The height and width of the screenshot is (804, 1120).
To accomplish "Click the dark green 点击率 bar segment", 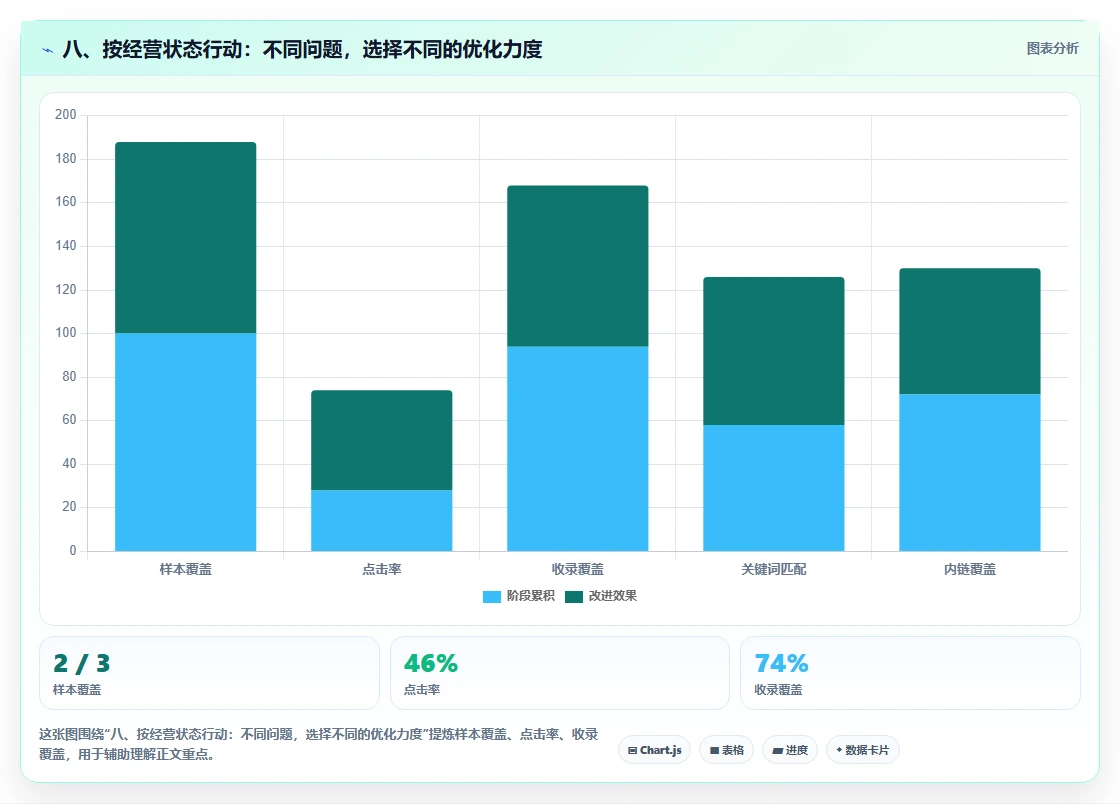I will click(x=381, y=440).
